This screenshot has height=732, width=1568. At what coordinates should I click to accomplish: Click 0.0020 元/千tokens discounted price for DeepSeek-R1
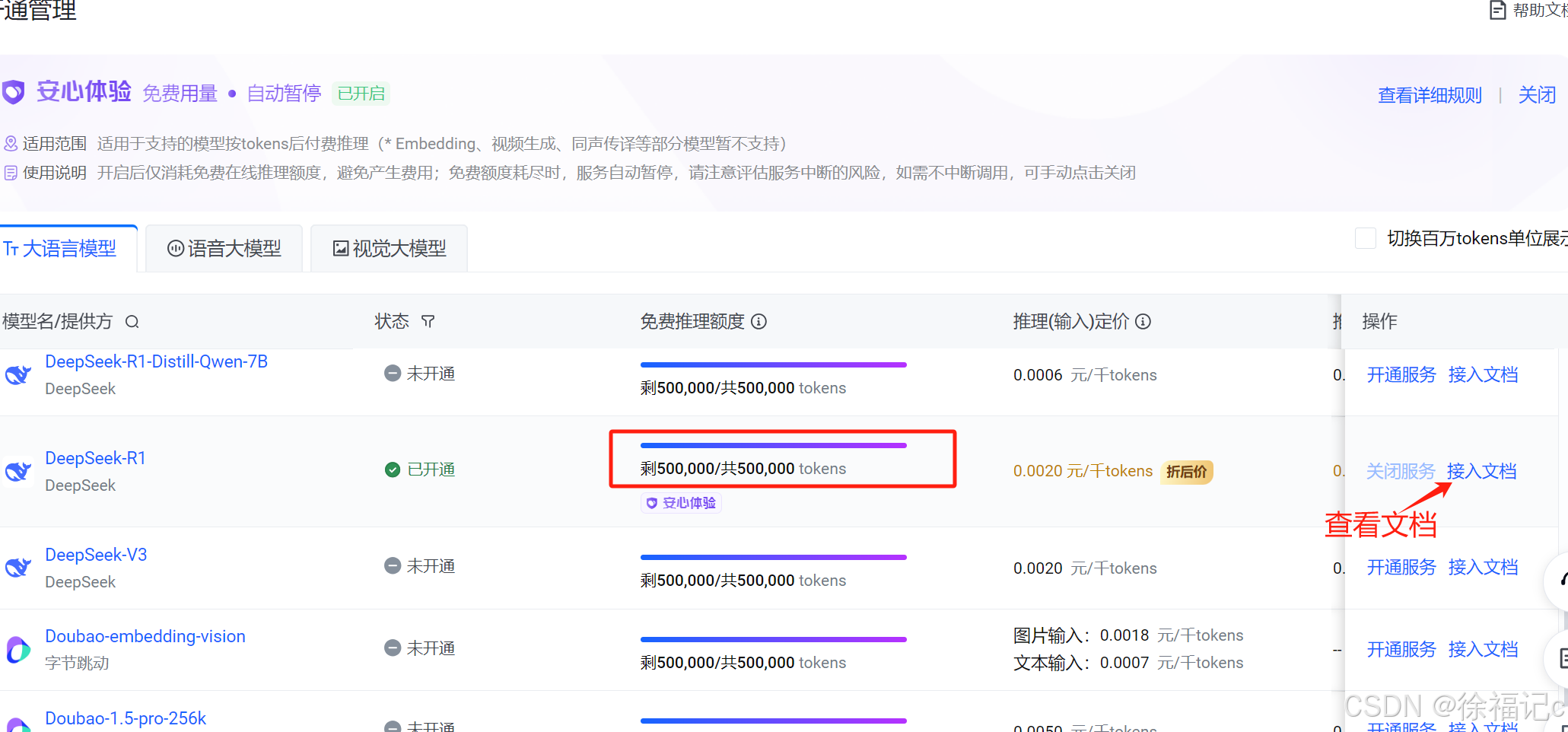coord(1083,471)
